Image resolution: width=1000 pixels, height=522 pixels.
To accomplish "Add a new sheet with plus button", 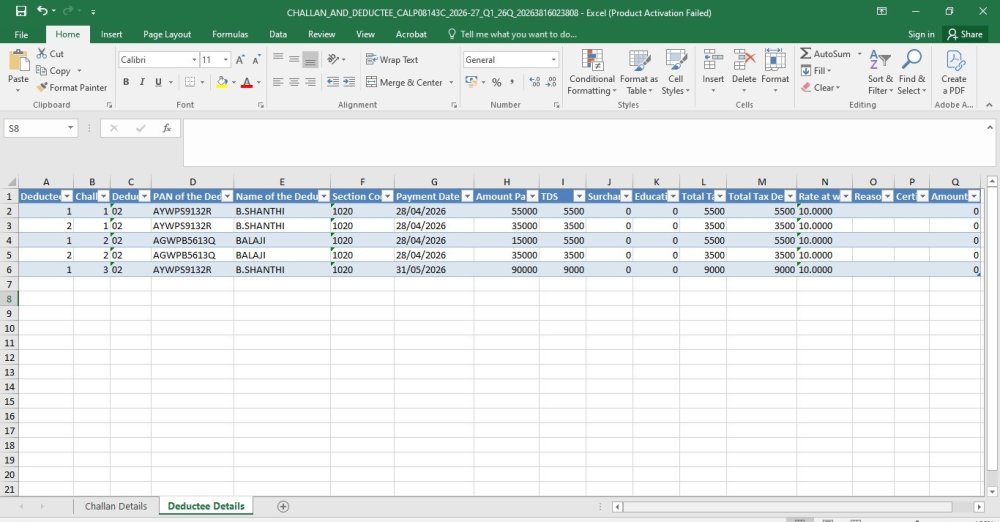I will coord(283,507).
